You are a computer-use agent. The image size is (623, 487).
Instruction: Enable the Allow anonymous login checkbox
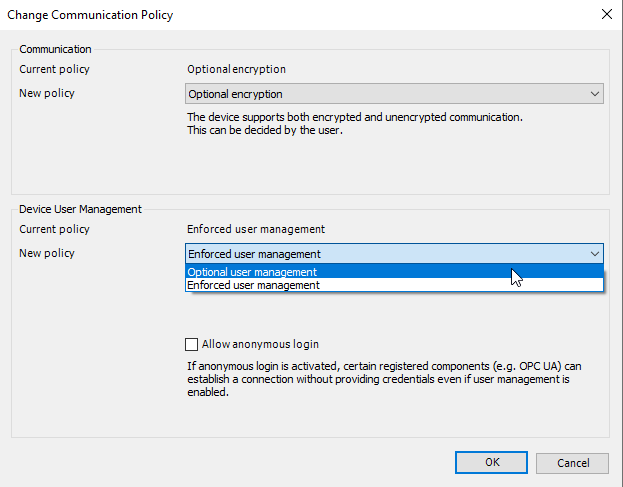tap(192, 344)
